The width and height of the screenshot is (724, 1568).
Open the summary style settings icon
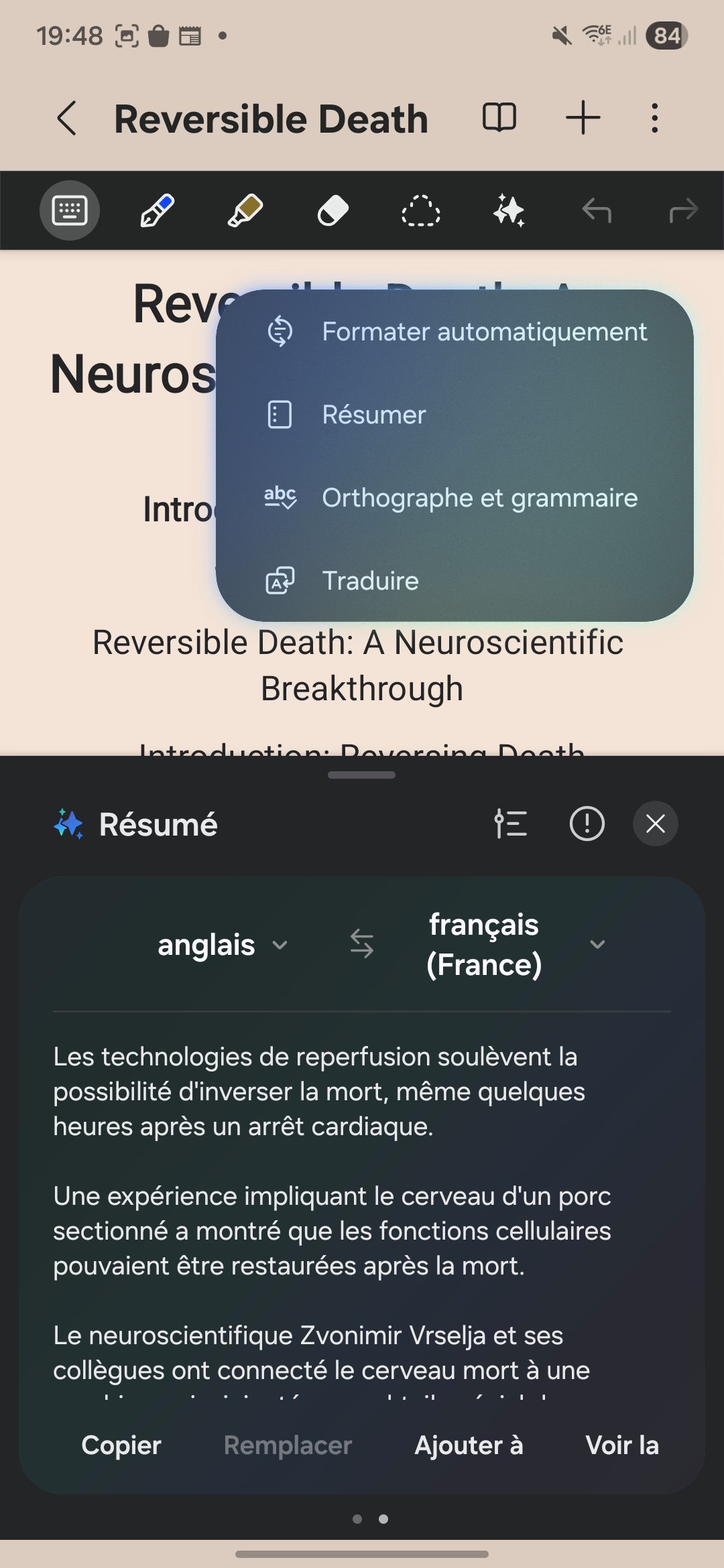[x=511, y=824]
